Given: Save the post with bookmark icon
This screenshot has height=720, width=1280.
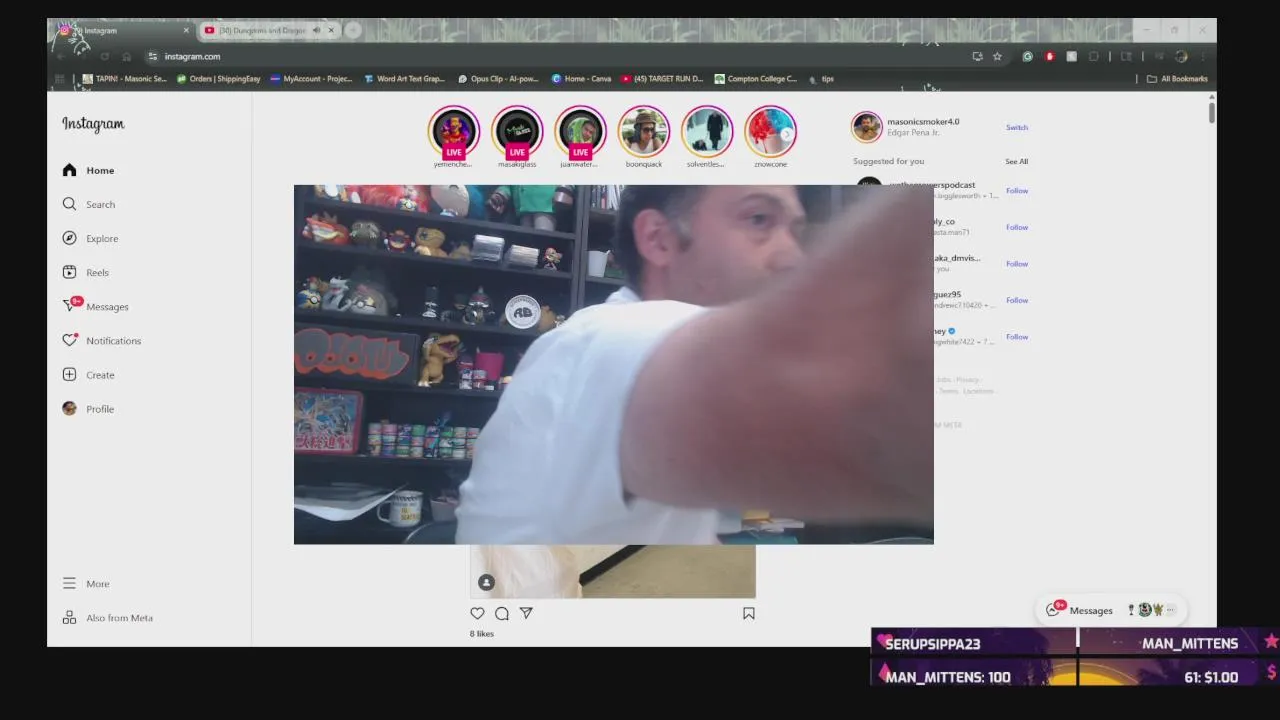Looking at the screenshot, I should coord(748,613).
